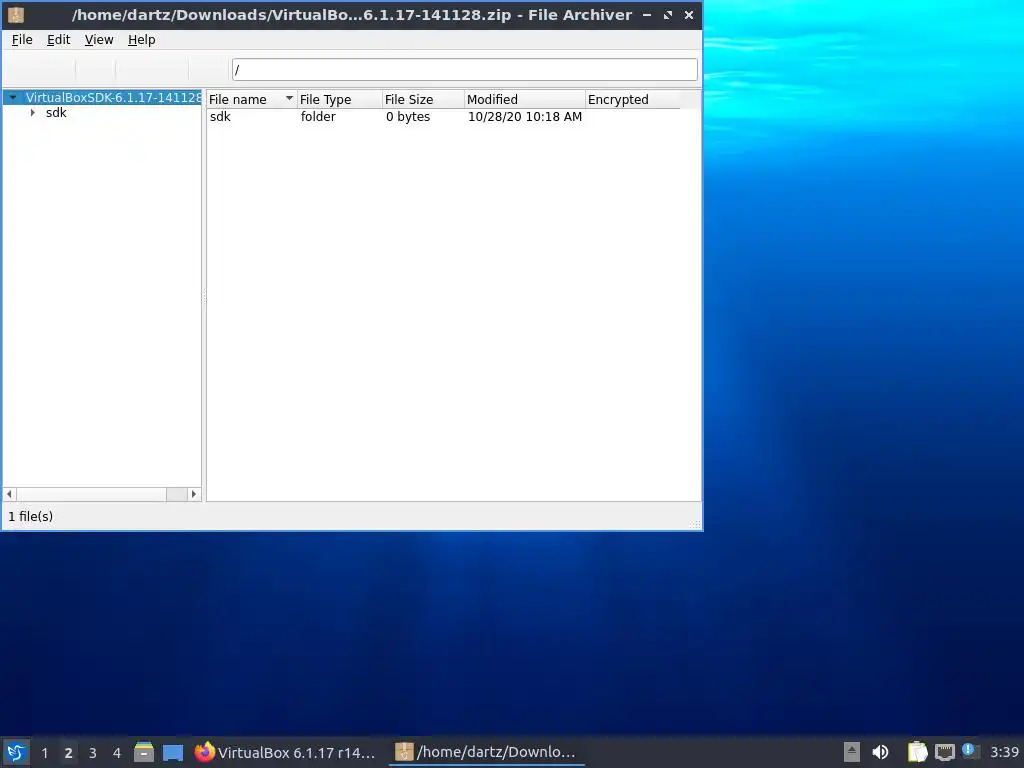Click the sort arrow in File name header
This screenshot has height=768, width=1024.
tap(289, 99)
